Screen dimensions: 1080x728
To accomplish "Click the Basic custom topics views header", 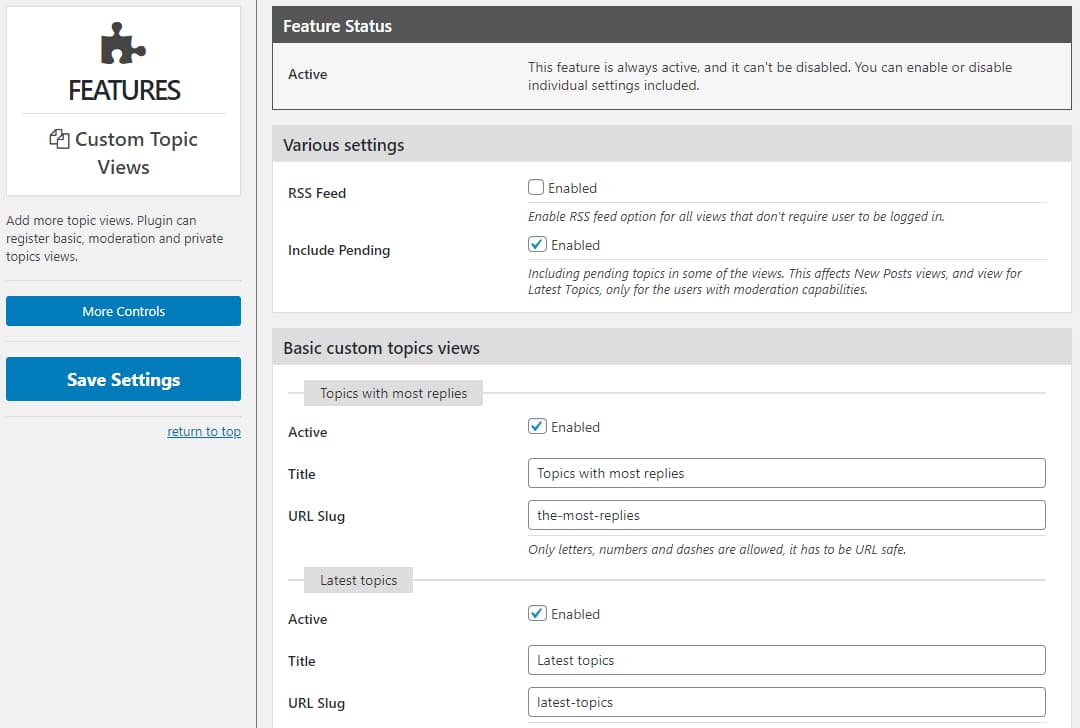I will point(672,347).
